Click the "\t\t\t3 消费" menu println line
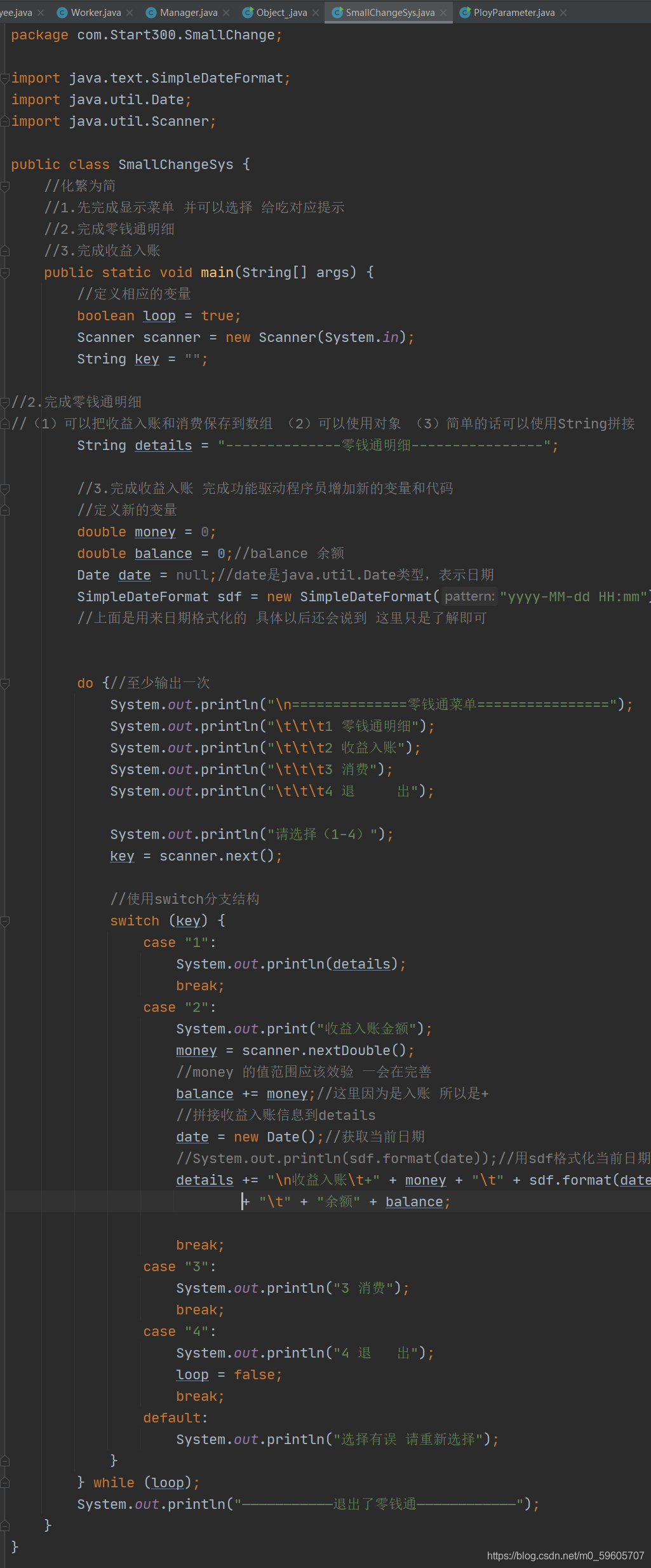This screenshot has width=651, height=1568. click(252, 770)
